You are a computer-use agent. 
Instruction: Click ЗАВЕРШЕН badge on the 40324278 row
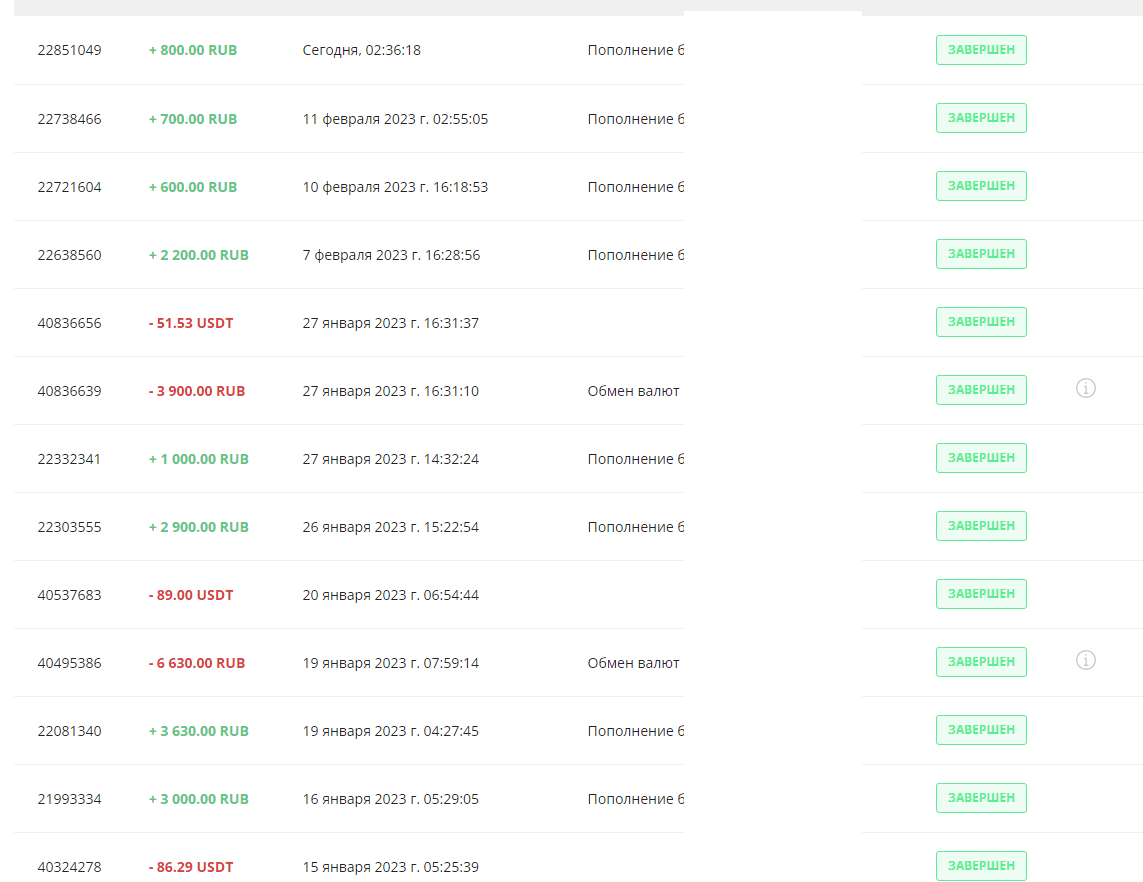click(x=980, y=866)
